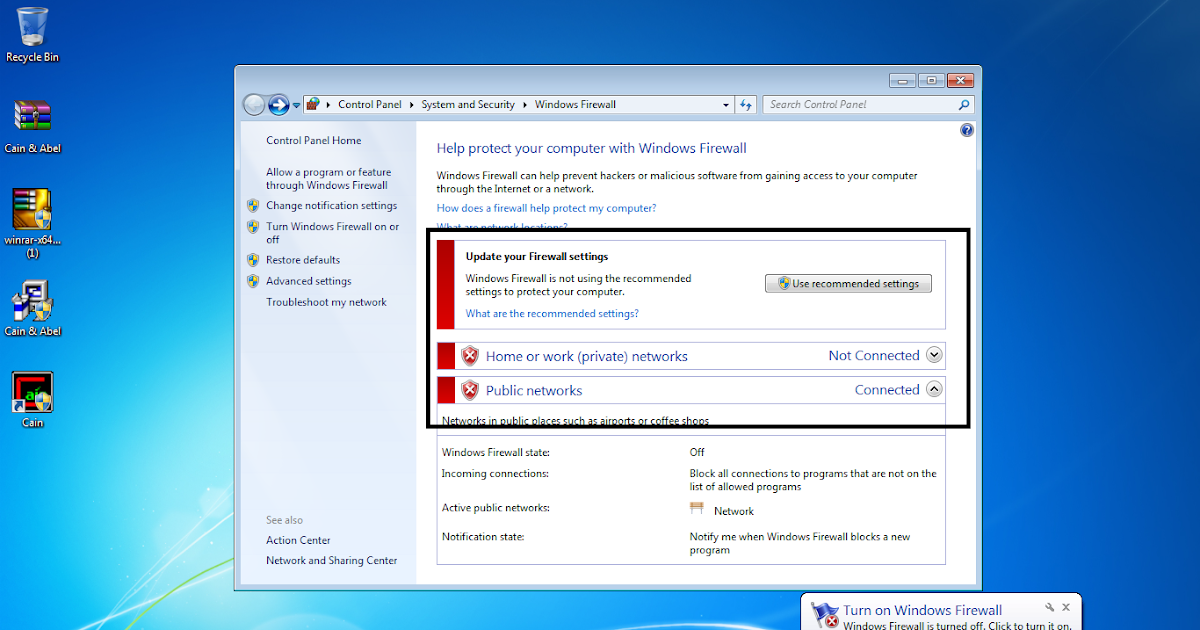Open Troubleshoot my network link
Image resolution: width=1200 pixels, height=630 pixels.
pyautogui.click(x=326, y=302)
